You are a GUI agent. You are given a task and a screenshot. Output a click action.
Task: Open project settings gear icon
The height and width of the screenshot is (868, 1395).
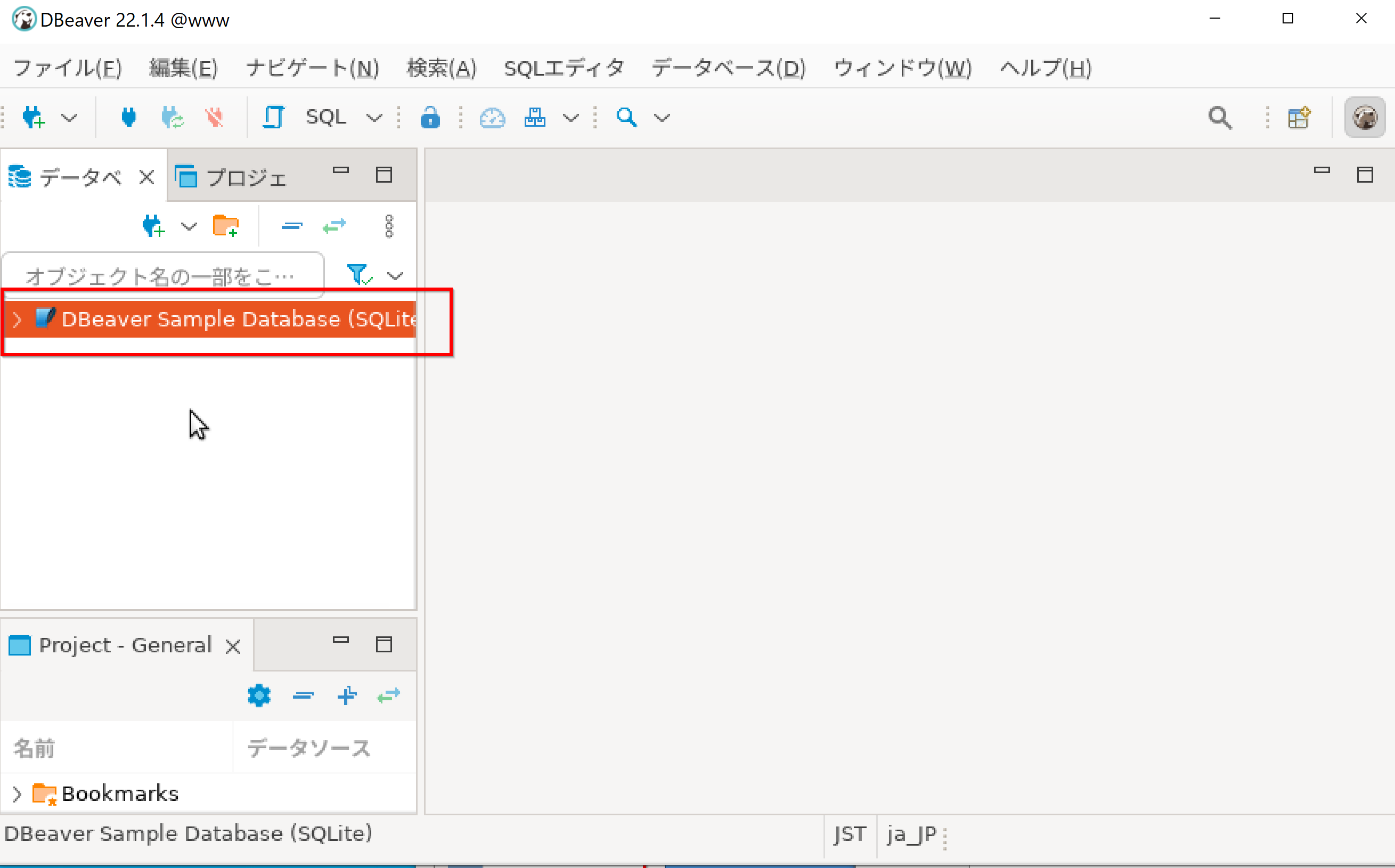click(259, 696)
